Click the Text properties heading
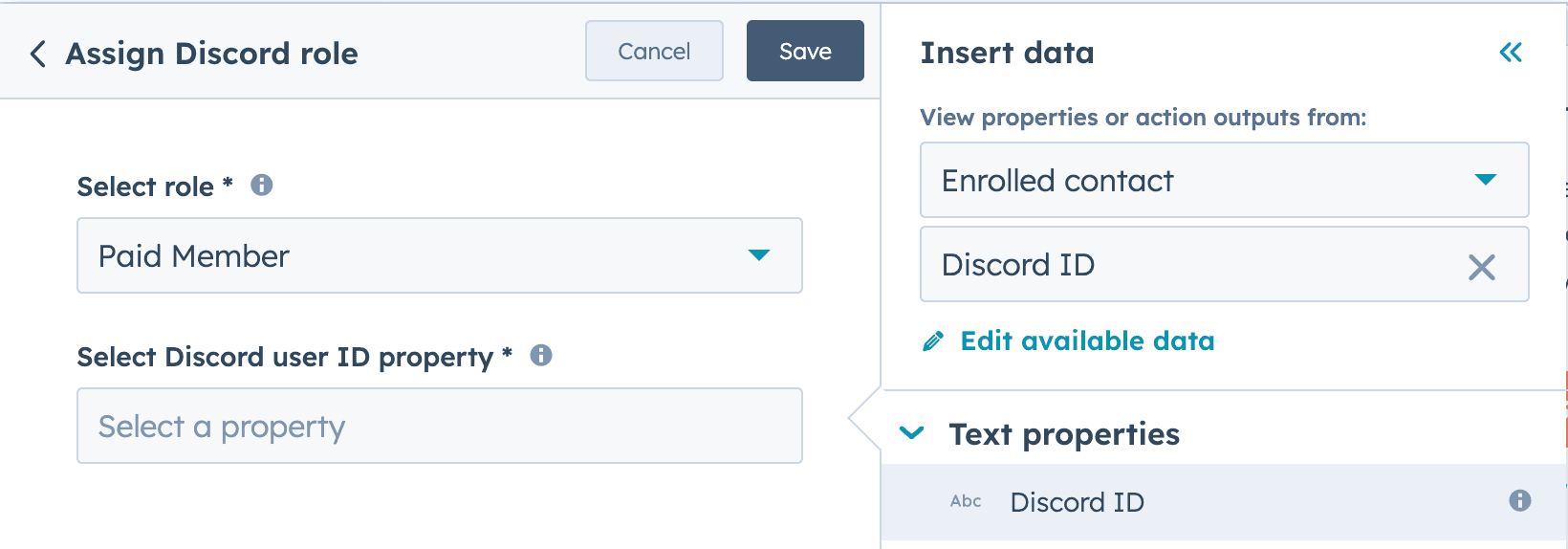 point(1063,434)
